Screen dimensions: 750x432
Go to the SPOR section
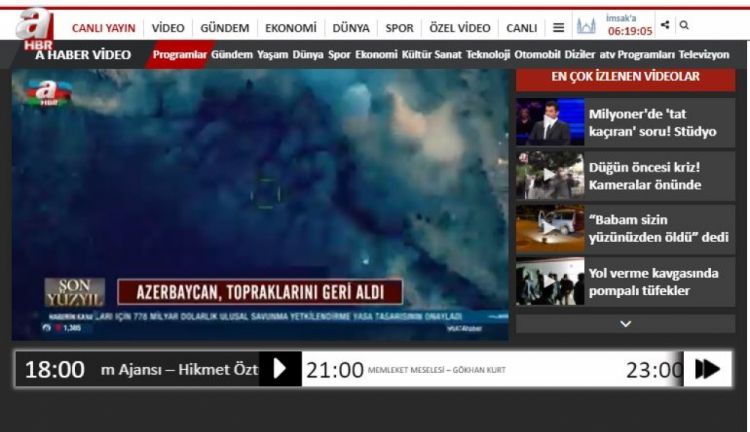tap(399, 28)
